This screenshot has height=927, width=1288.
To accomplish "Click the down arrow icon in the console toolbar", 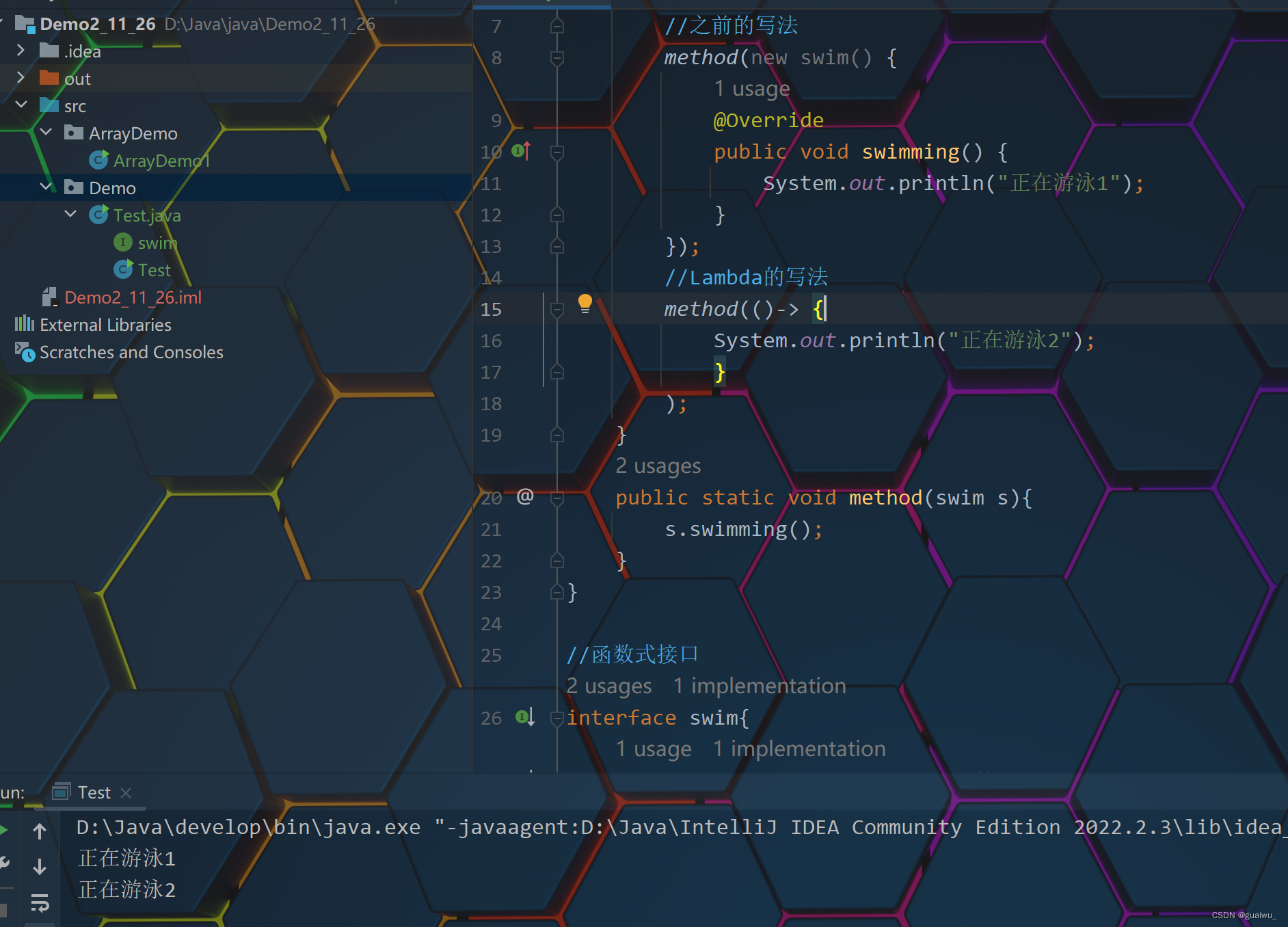I will coord(40,866).
